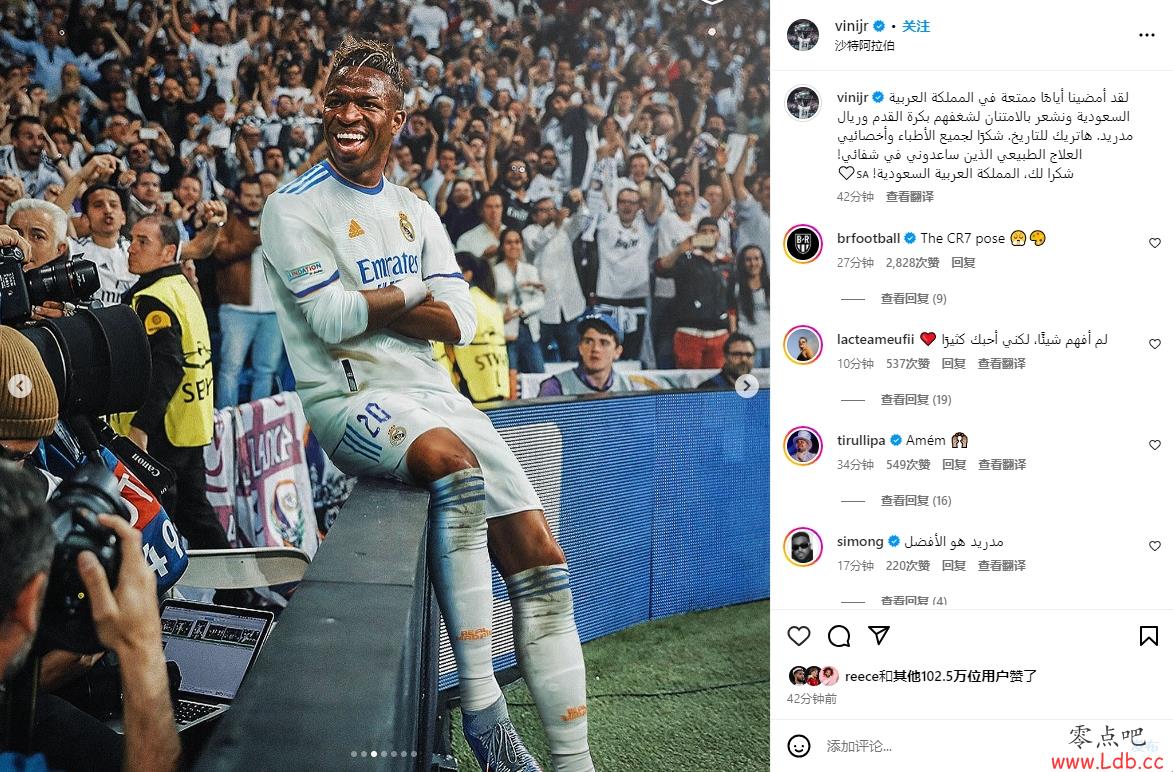Reply to brfootball's comment via 回复
This screenshot has height=772, width=1173.
pos(963,263)
